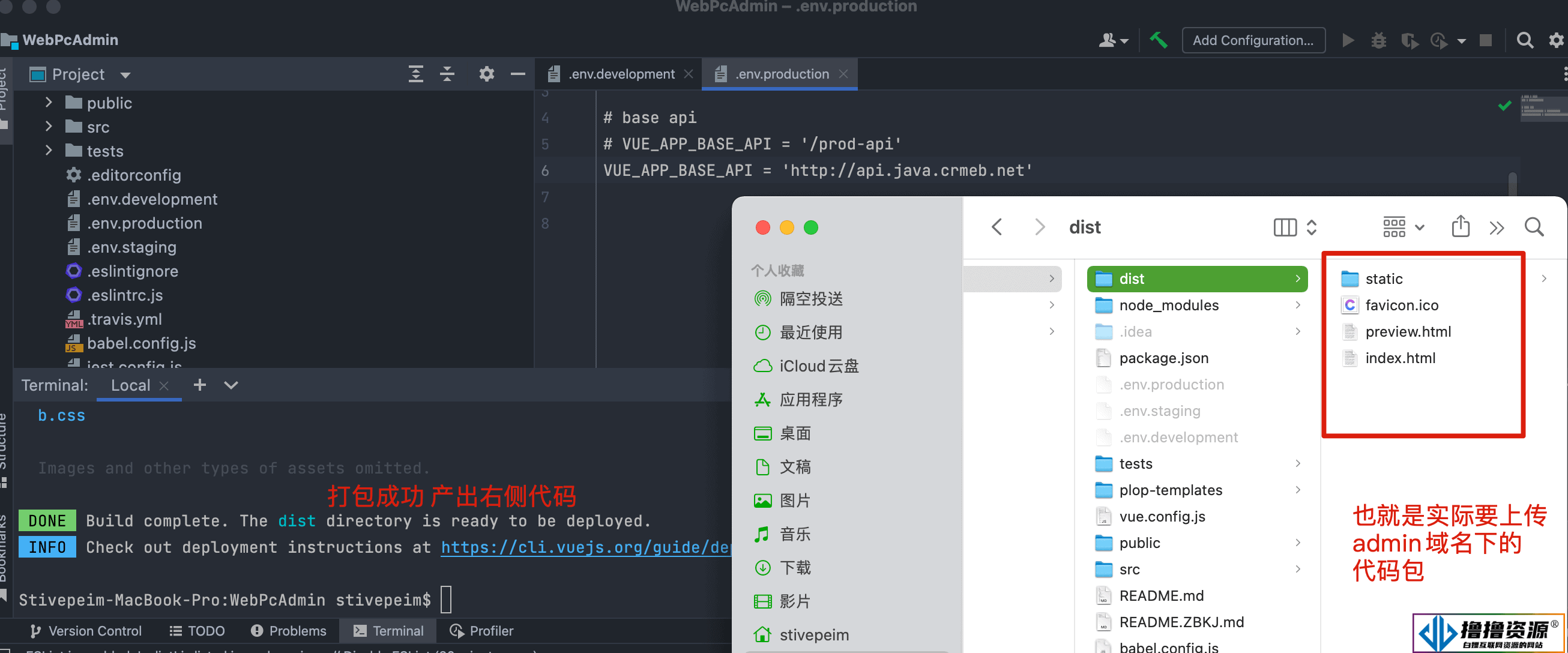Screen dimensions: 1568x653
Task: Select AirDrop (隔空投送) in Finder sidebar
Action: pos(798,299)
